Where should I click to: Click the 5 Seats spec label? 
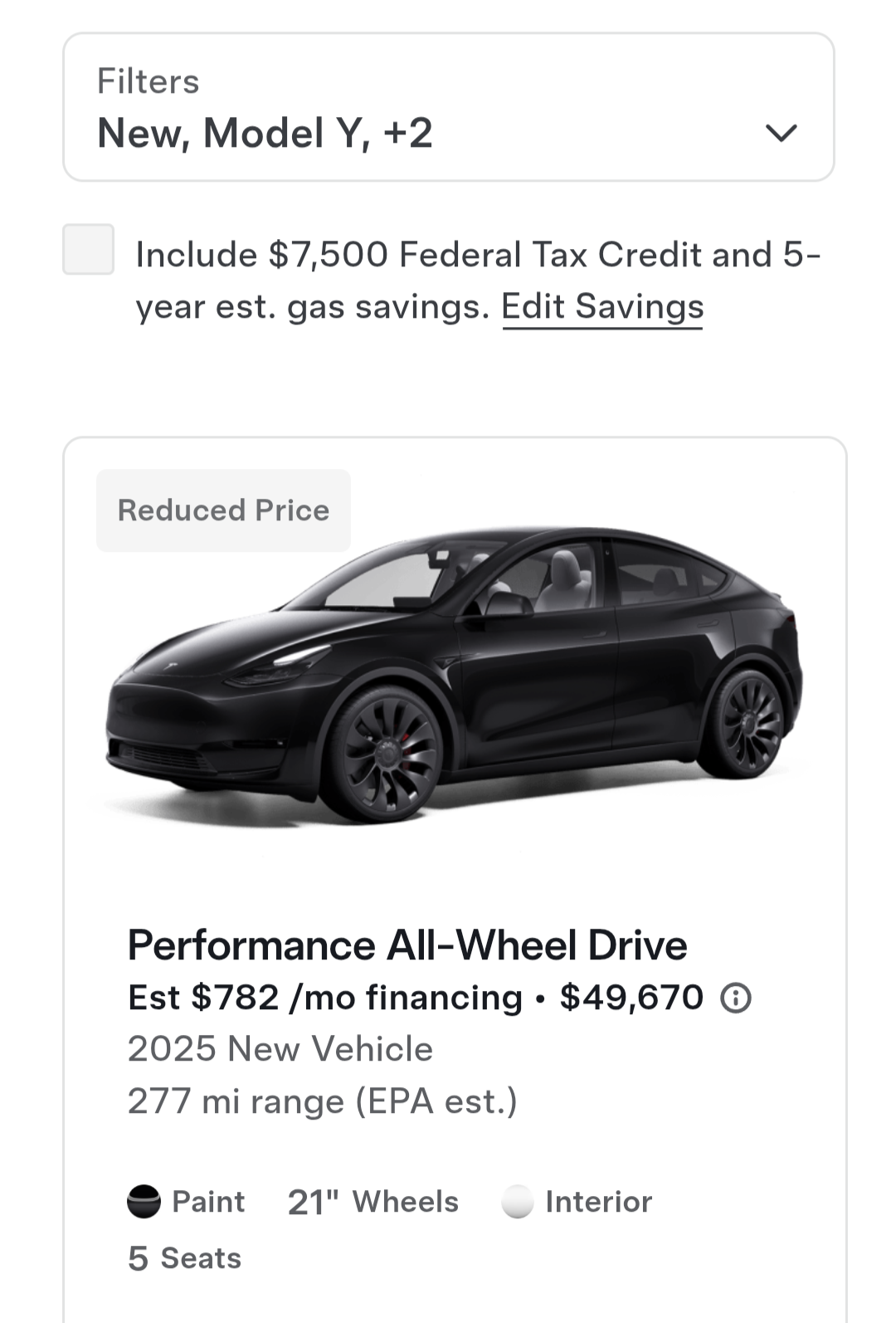184,1258
